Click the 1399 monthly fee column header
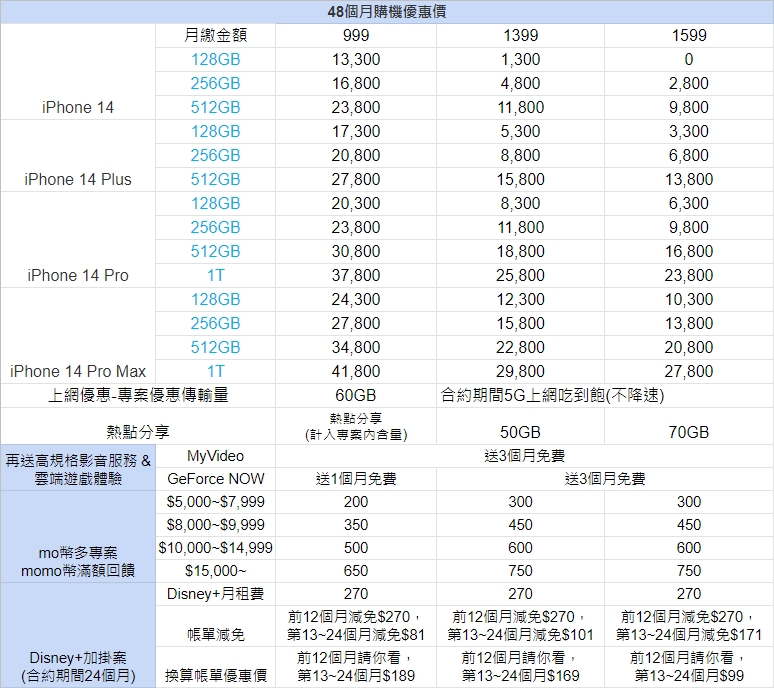 [520, 35]
